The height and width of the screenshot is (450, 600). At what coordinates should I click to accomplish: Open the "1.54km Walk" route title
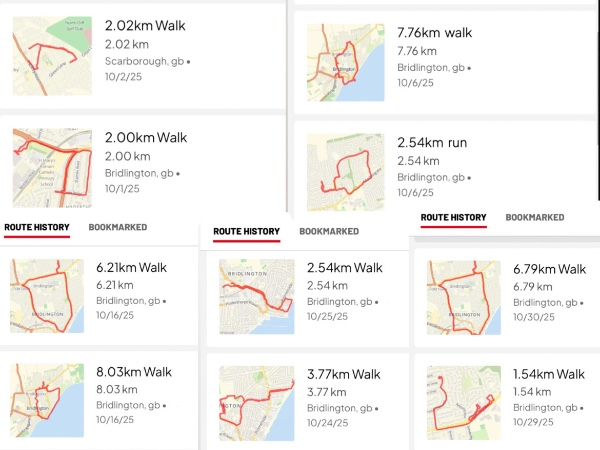pos(549,374)
